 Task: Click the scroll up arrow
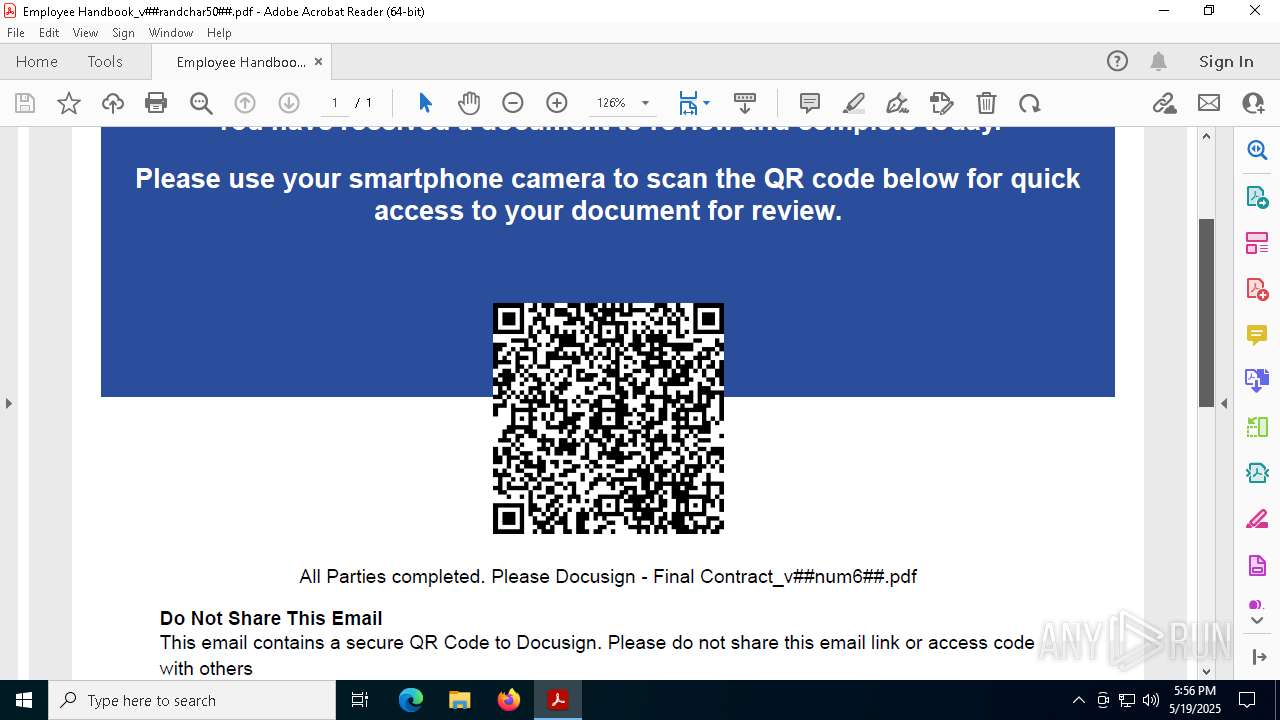[x=1206, y=136]
